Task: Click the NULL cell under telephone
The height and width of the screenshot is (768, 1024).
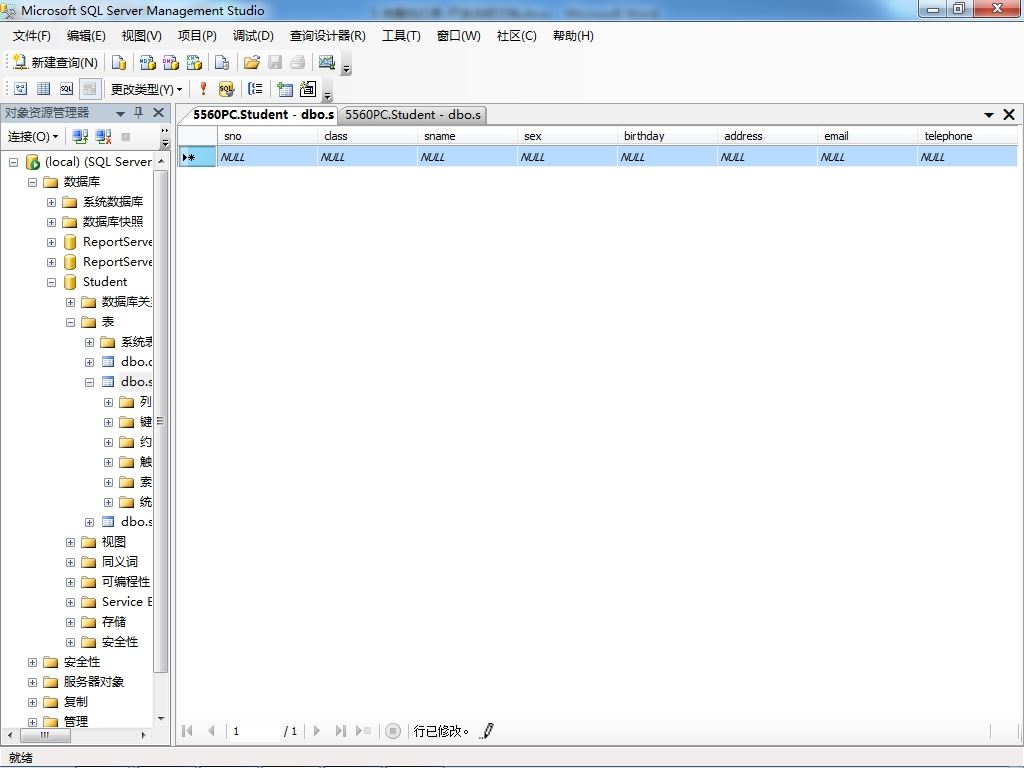Action: click(x=967, y=157)
